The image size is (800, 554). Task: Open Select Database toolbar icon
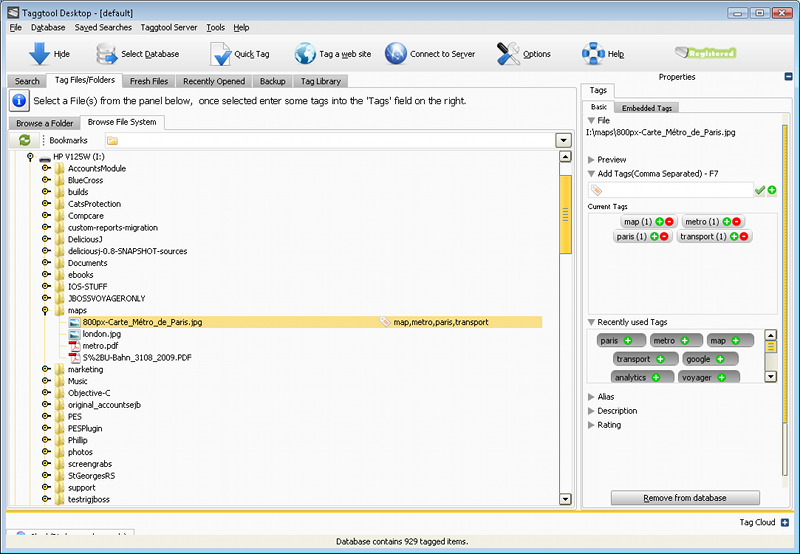[x=107, y=54]
